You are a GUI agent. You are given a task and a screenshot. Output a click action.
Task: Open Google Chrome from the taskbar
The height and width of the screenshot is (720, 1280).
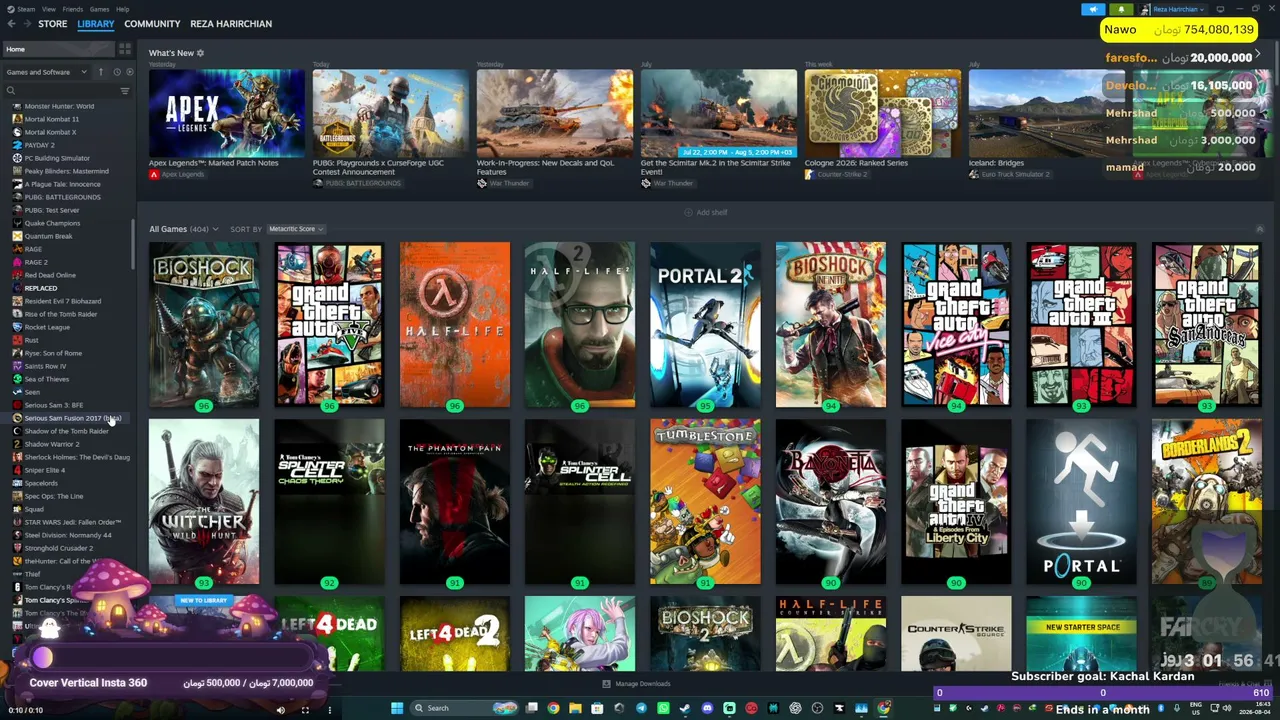click(x=553, y=709)
